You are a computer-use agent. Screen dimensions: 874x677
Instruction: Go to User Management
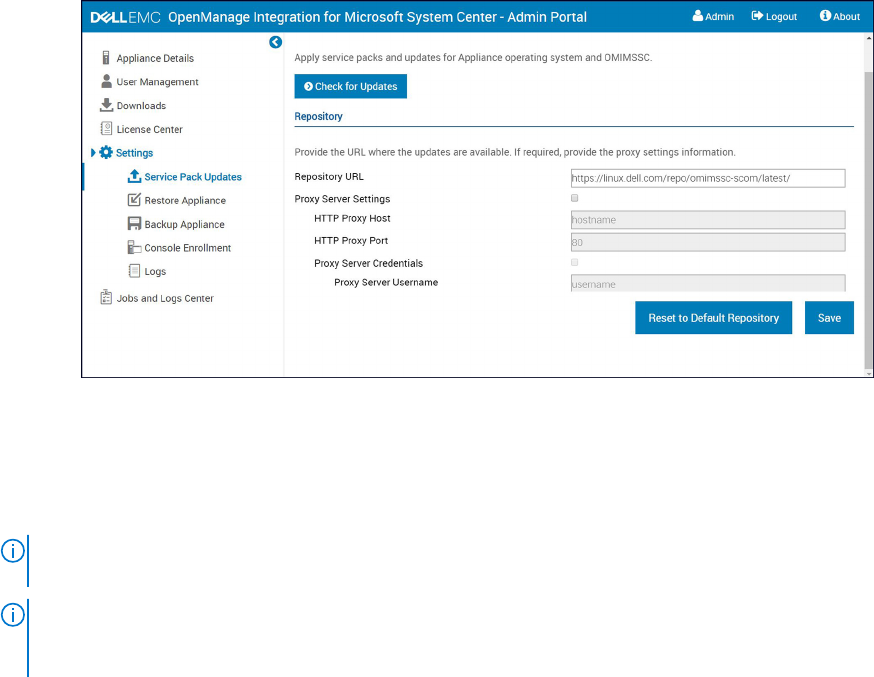pos(157,82)
